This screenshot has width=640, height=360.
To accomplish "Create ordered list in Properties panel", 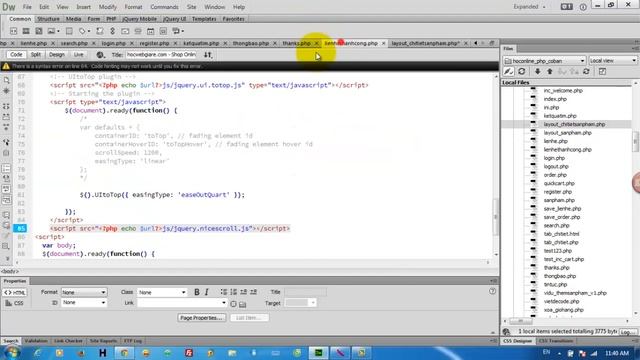I will (233, 292).
